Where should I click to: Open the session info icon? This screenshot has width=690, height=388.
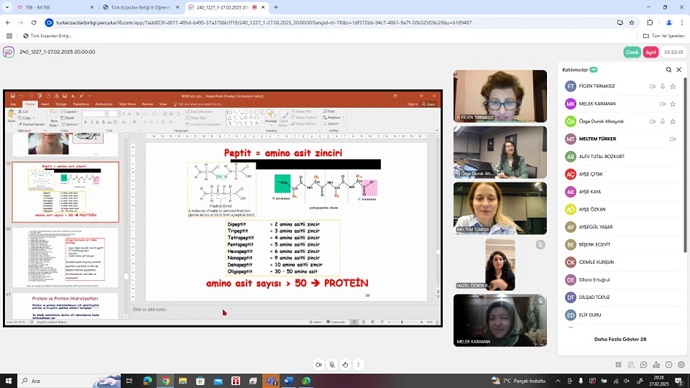click(x=669, y=365)
